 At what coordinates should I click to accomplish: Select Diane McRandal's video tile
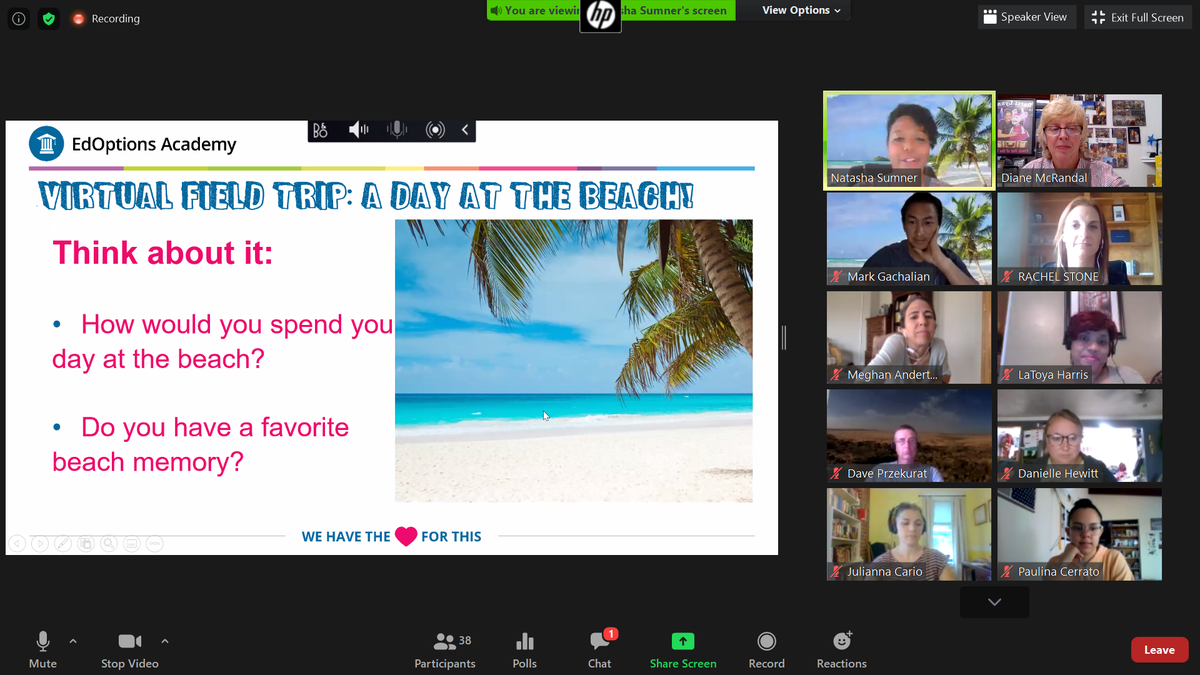coord(1080,140)
